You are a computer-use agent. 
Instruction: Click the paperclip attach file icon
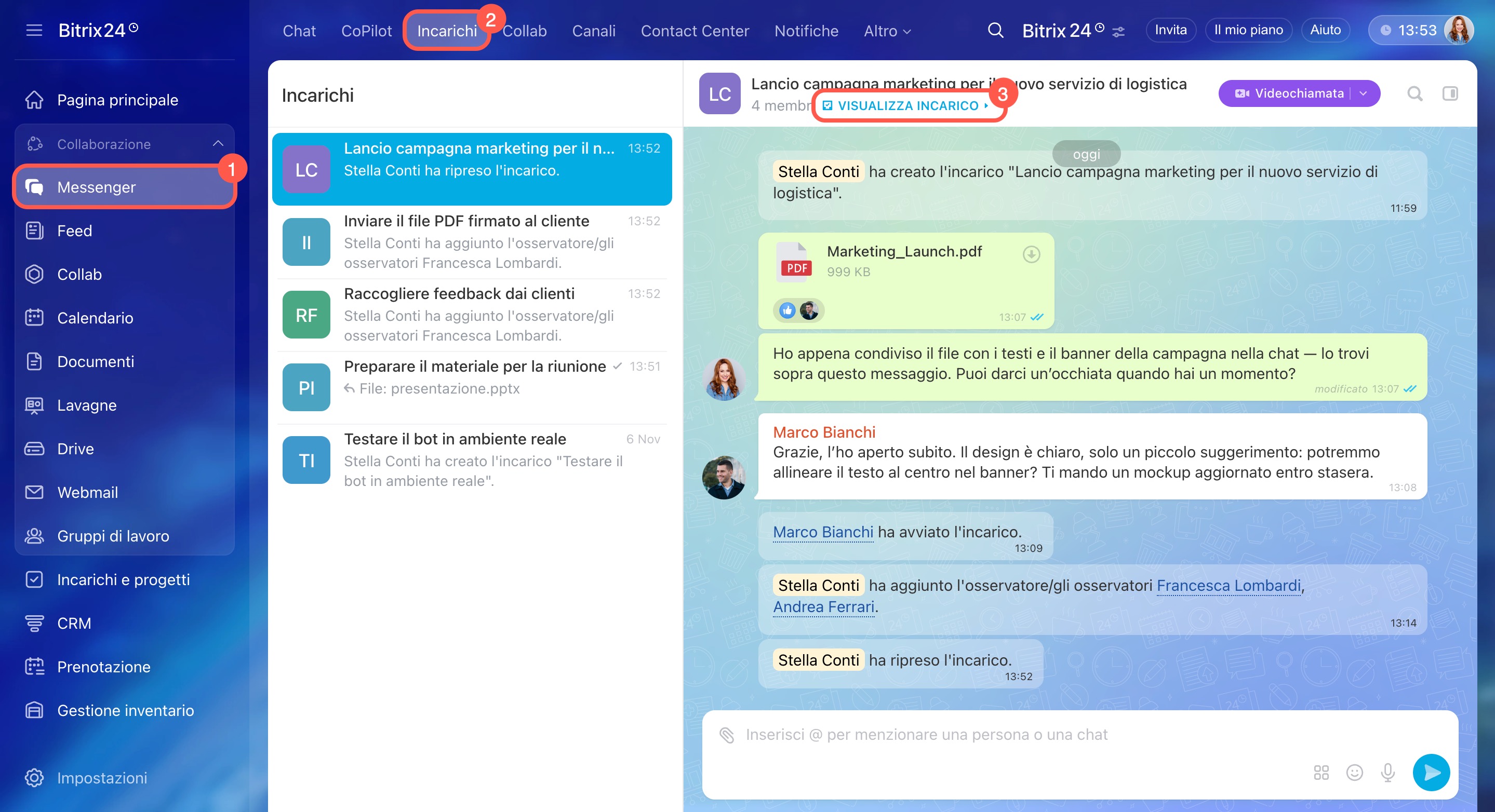[x=727, y=735]
